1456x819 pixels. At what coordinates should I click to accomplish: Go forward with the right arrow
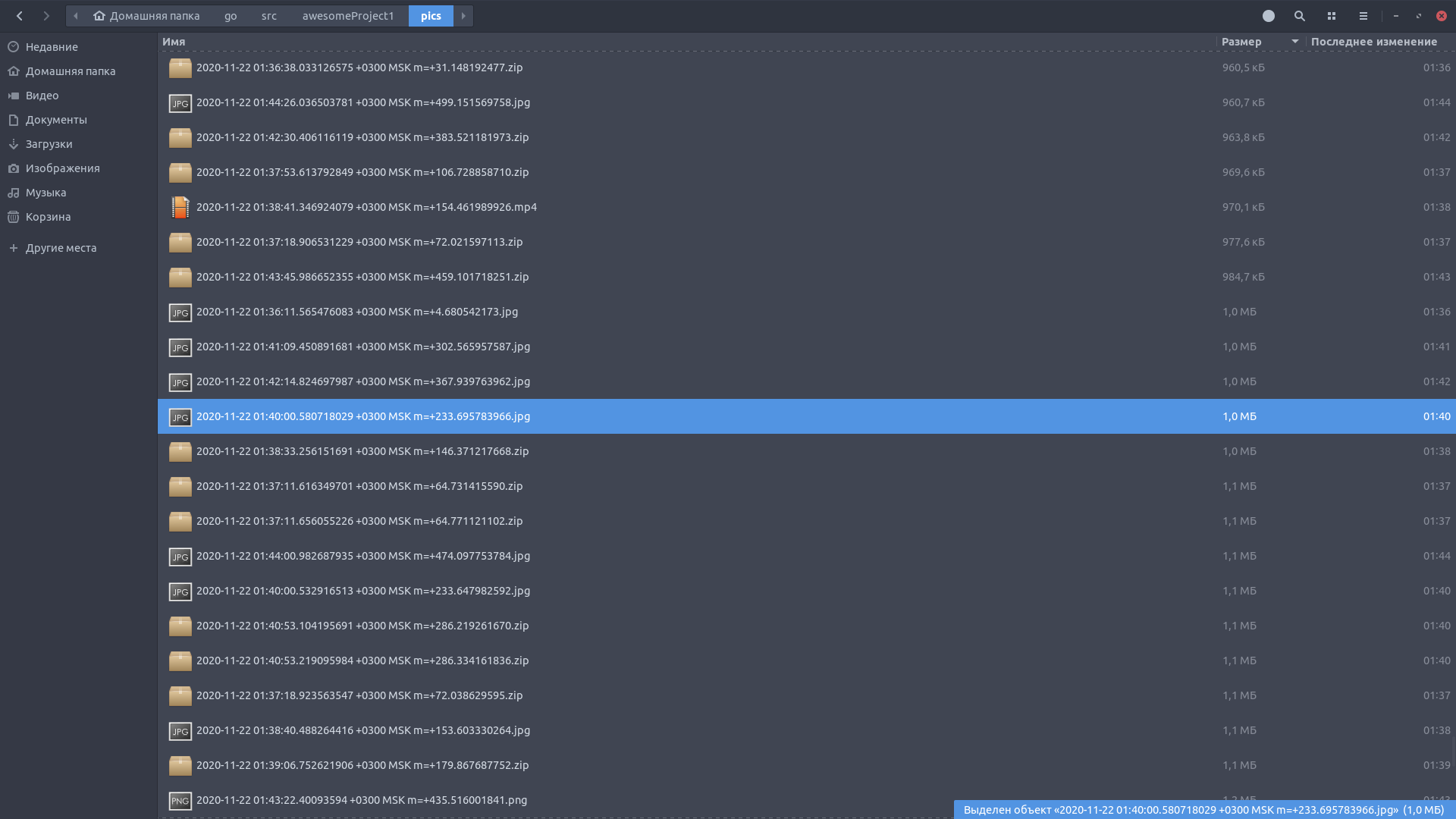coord(46,16)
